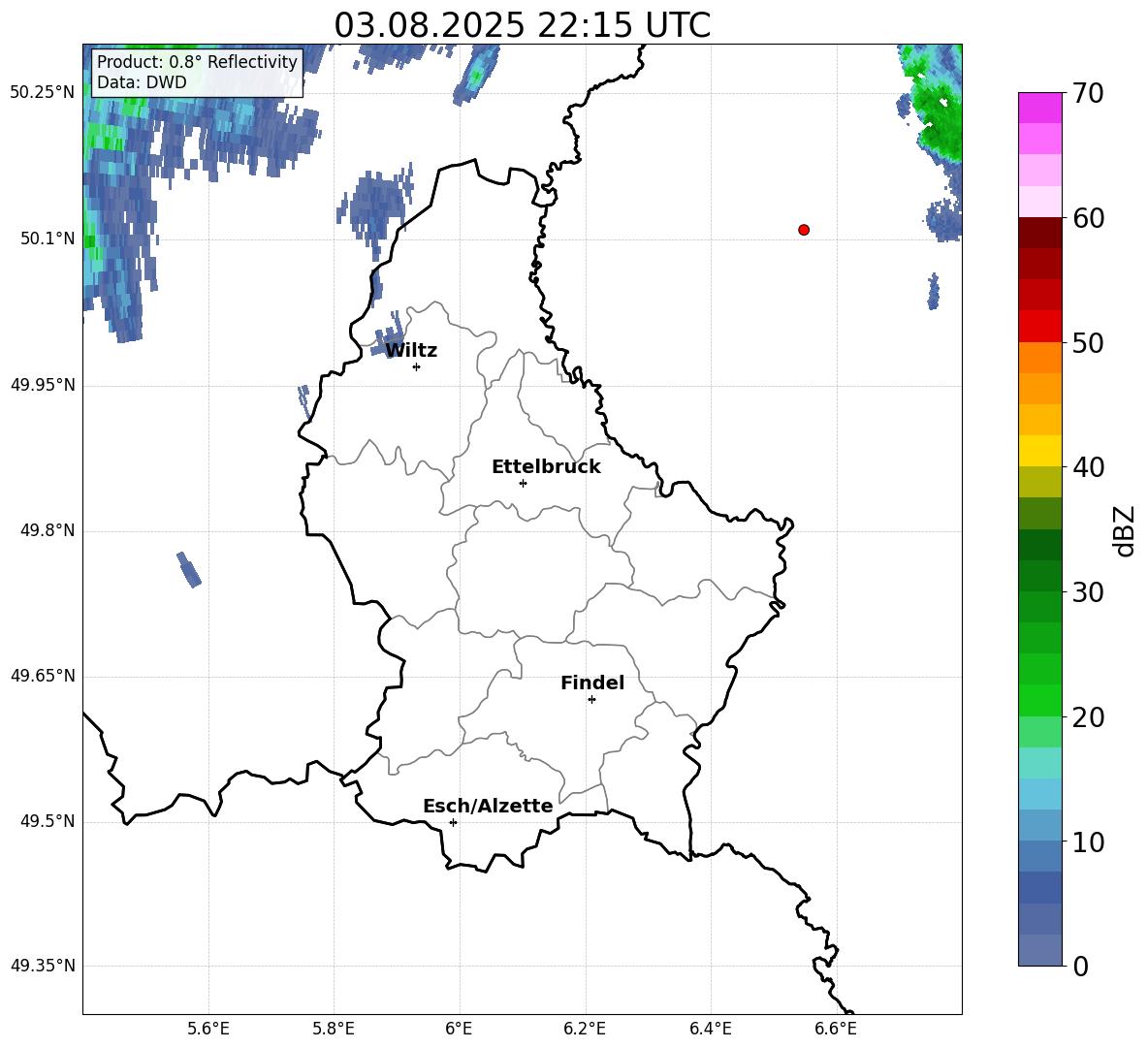Click the Data: DWD text

pos(142,82)
